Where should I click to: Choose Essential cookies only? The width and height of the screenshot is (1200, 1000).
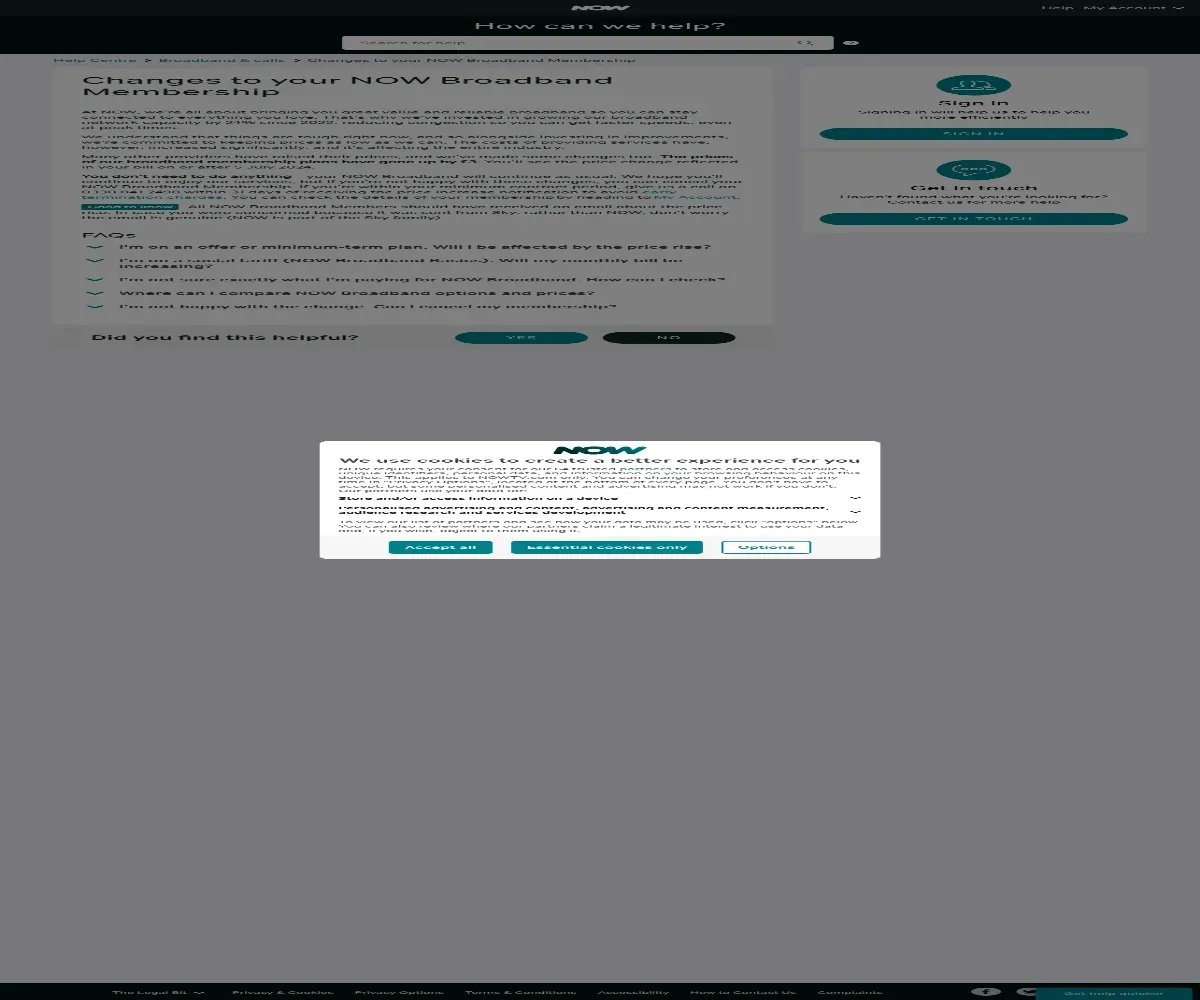[607, 547]
